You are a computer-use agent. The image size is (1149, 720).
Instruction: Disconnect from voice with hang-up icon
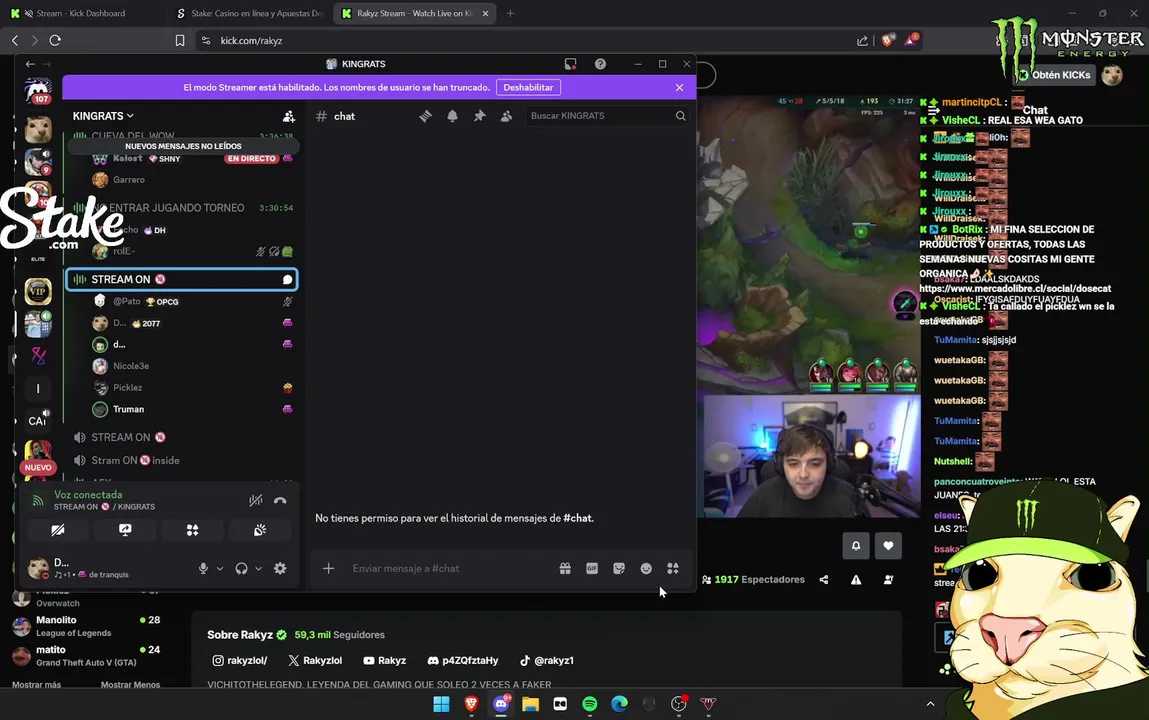tap(280, 501)
